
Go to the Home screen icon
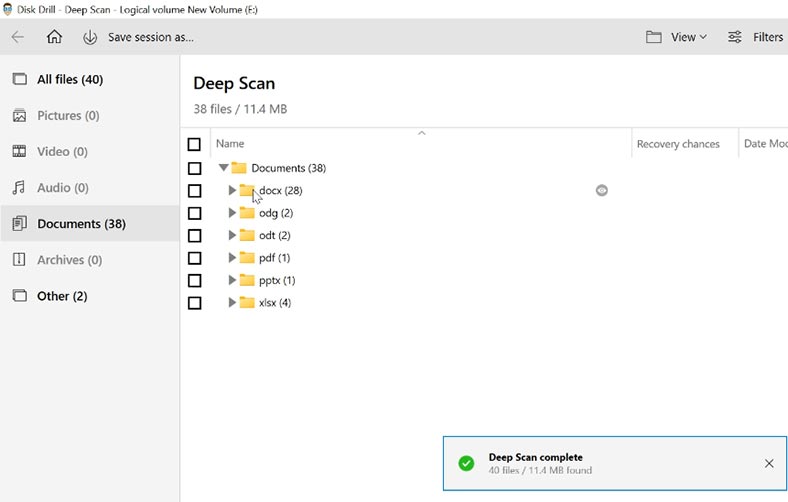tap(54, 37)
